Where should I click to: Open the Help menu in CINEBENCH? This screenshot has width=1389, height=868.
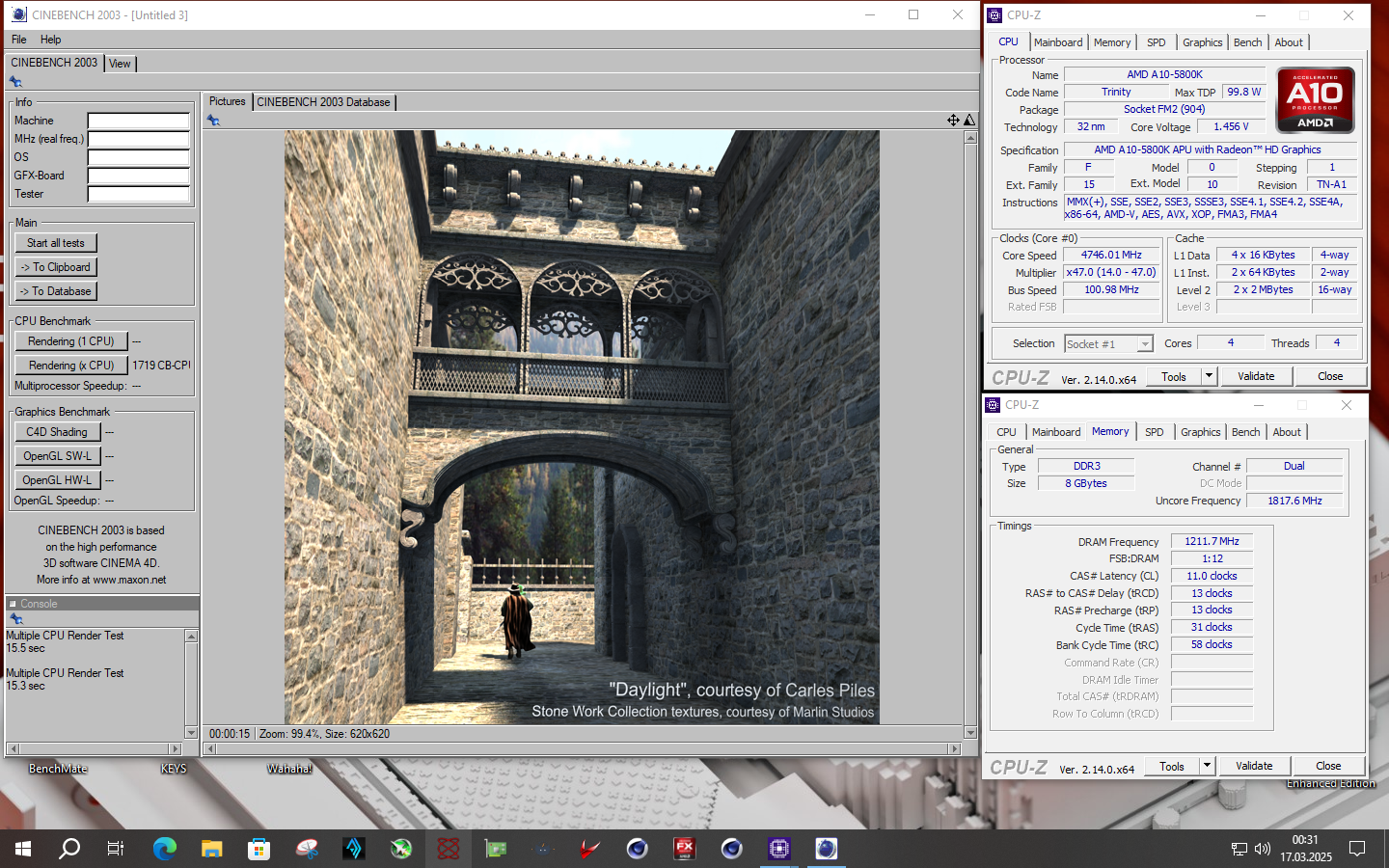[x=51, y=40]
